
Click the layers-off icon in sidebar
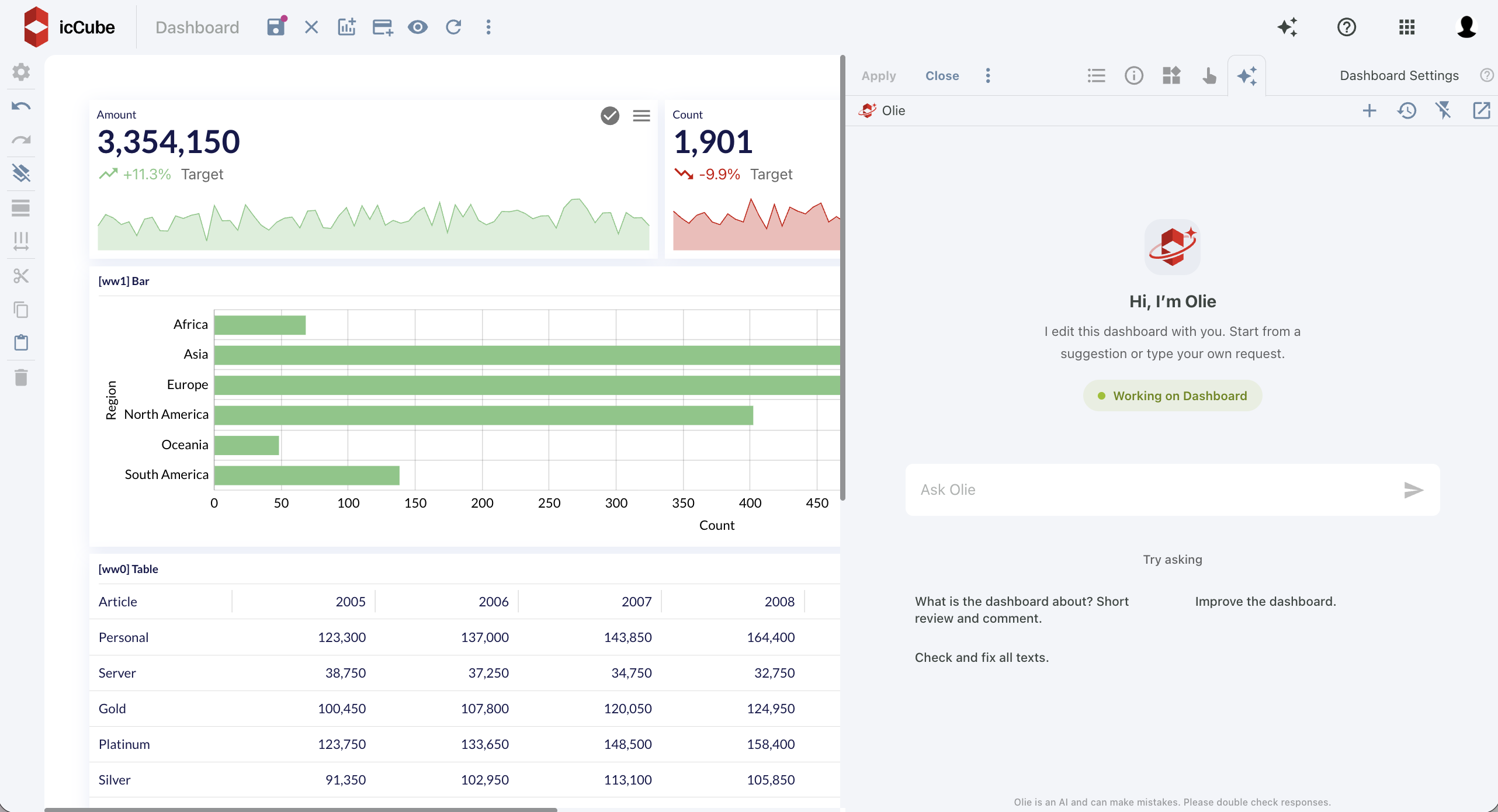(x=21, y=173)
